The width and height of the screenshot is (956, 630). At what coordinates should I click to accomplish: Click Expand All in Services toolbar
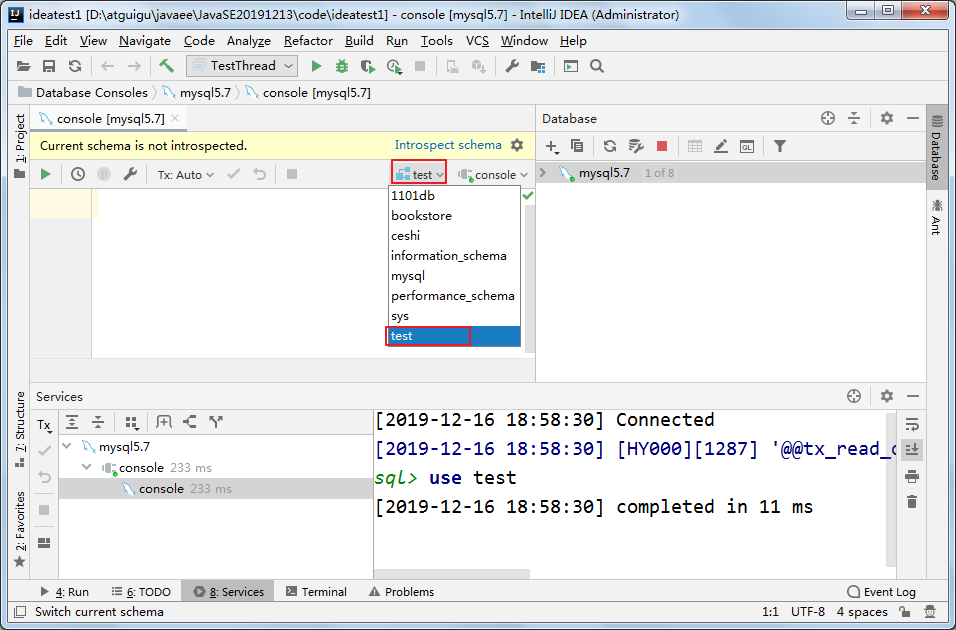[x=72, y=422]
